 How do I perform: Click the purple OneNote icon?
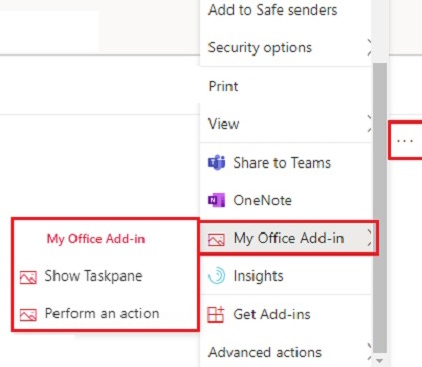coord(216,200)
